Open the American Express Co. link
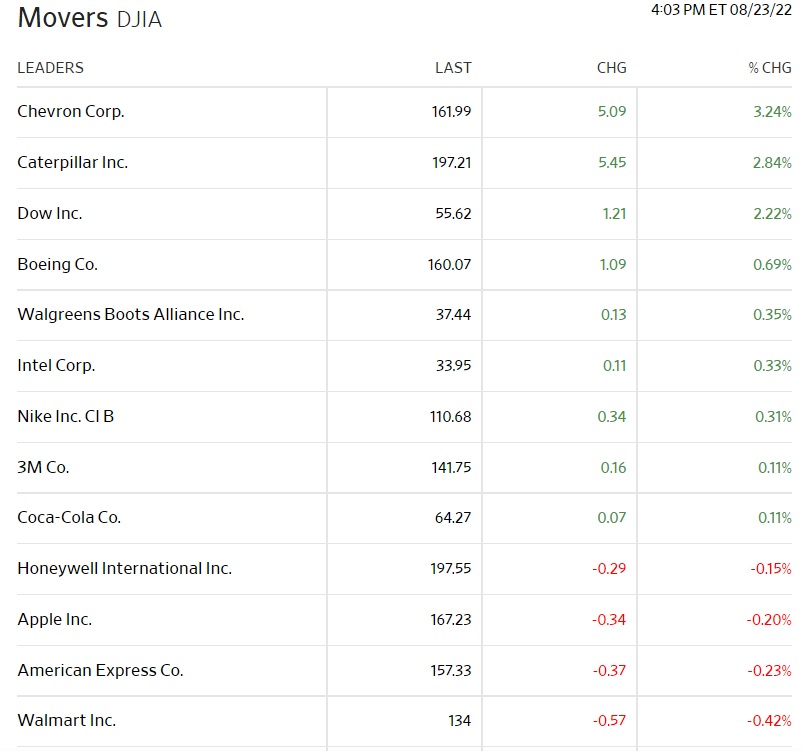This screenshot has height=751, width=803. tap(100, 670)
